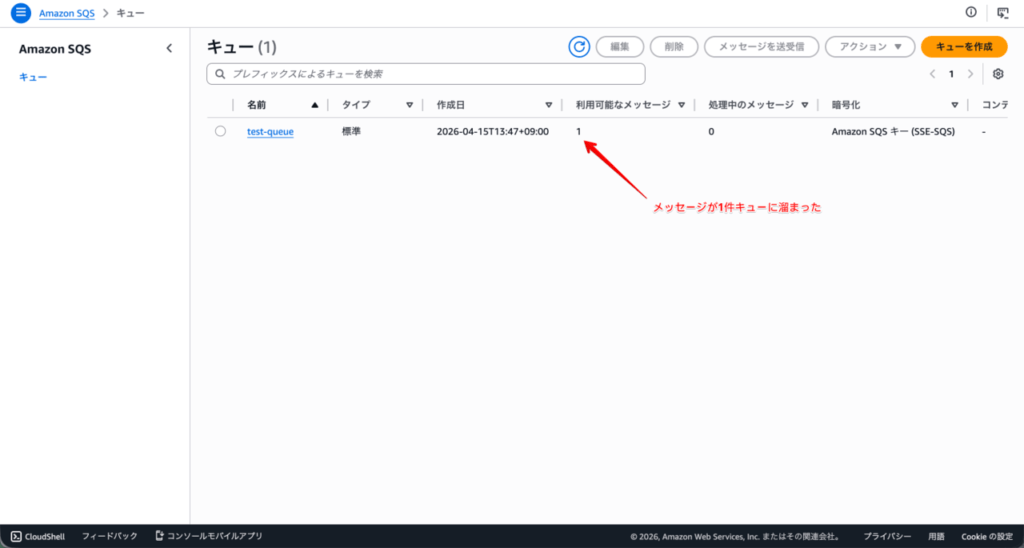Click the キュー (1) heading
Viewport: 1024px width, 548px height.
pyautogui.click(x=242, y=47)
